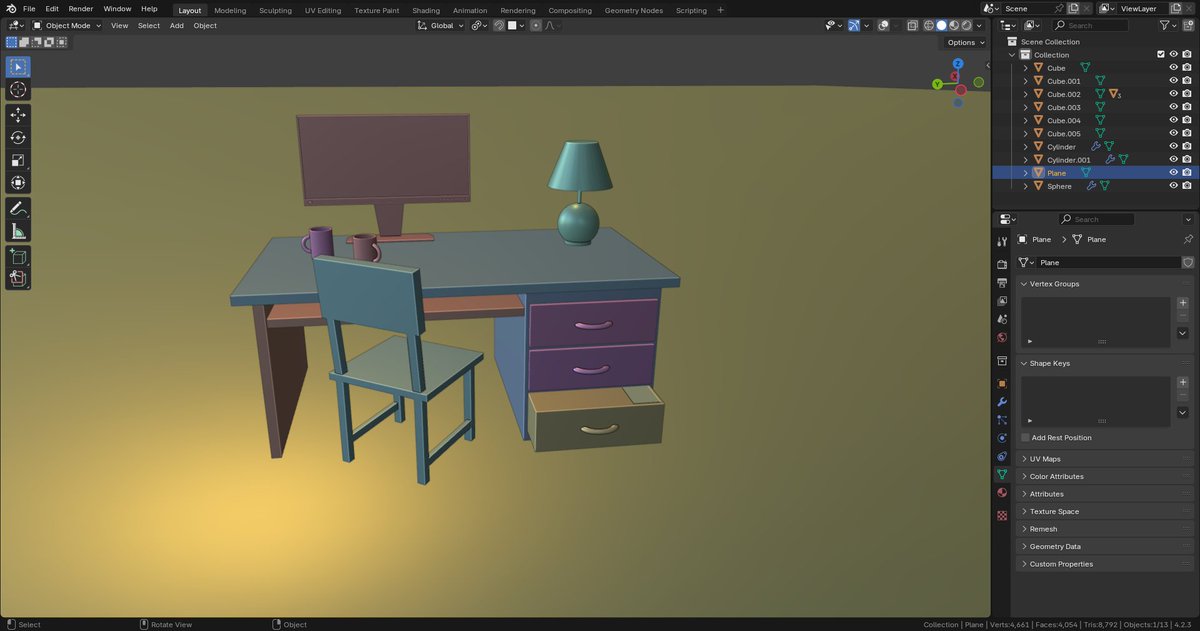Open the Output properties tab
1200x631 pixels.
click(1002, 283)
